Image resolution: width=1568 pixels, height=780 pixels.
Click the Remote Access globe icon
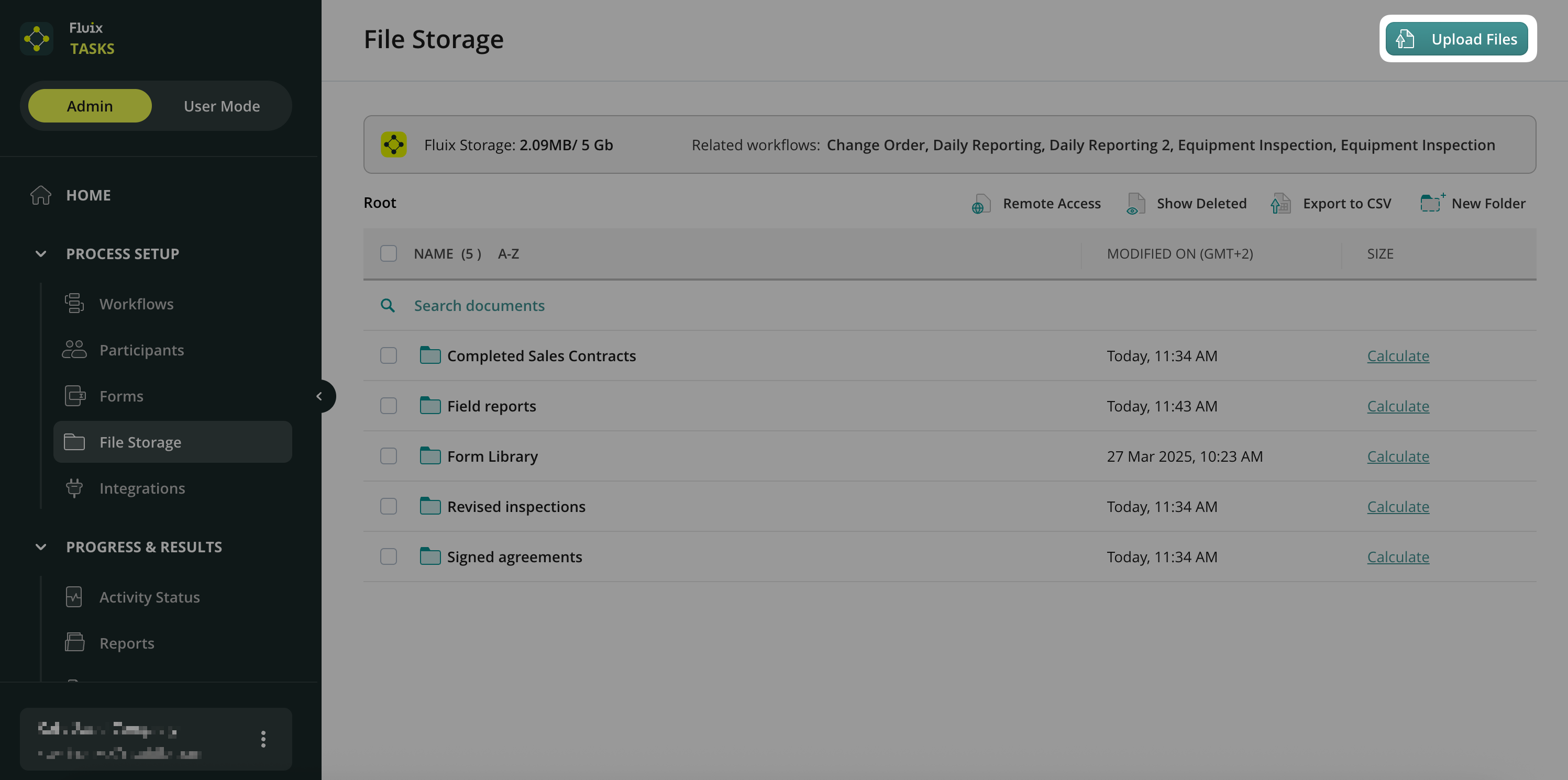pyautogui.click(x=980, y=204)
